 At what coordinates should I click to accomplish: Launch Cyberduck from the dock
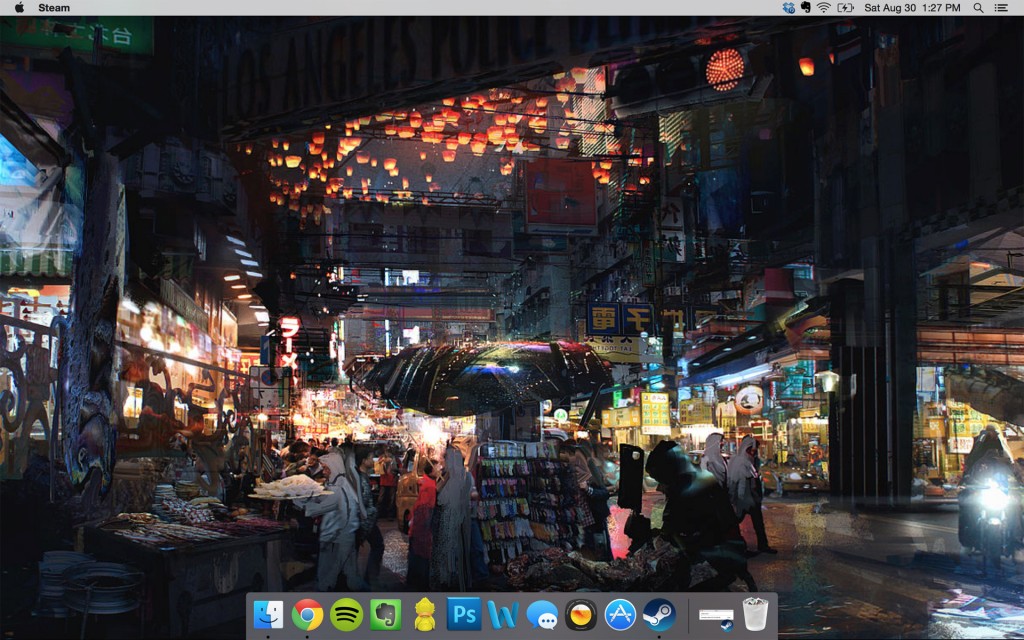[x=424, y=615]
